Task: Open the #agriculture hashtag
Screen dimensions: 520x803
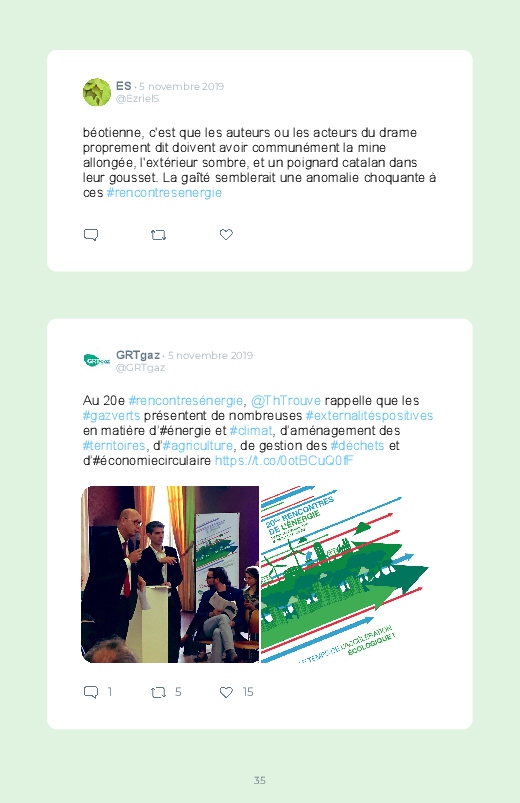Action: 198,446
